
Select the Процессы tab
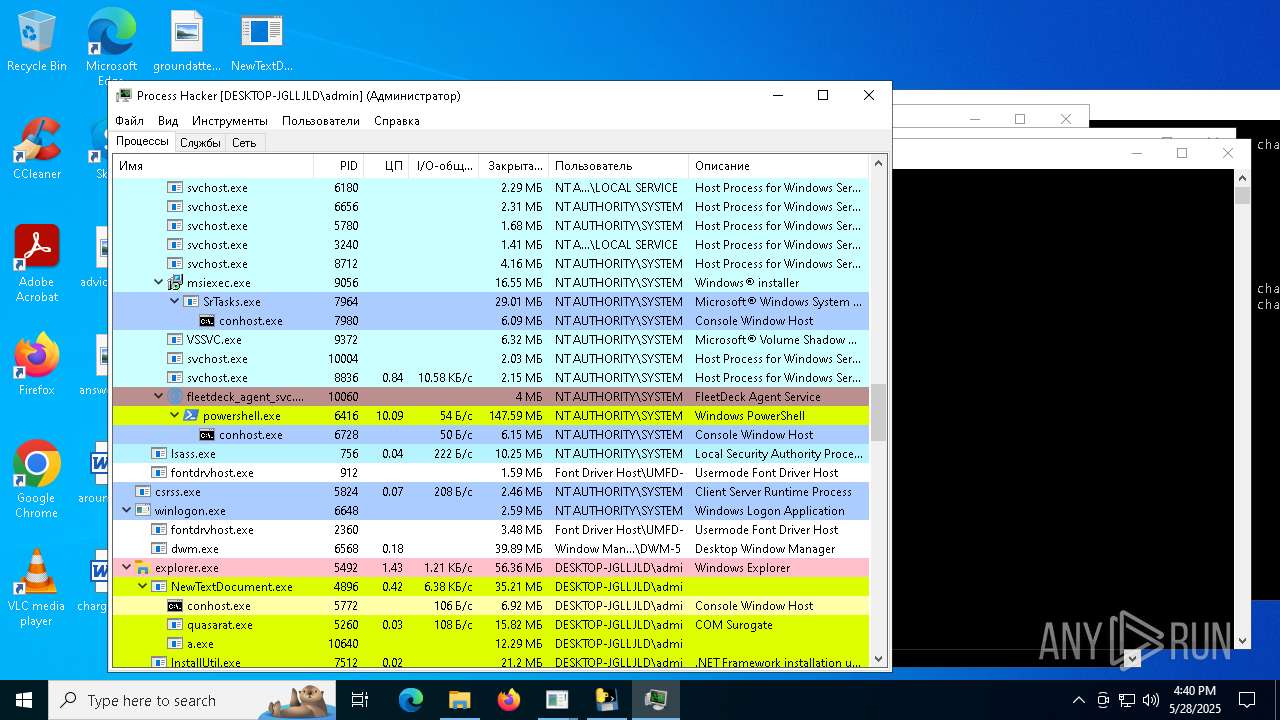coord(142,142)
